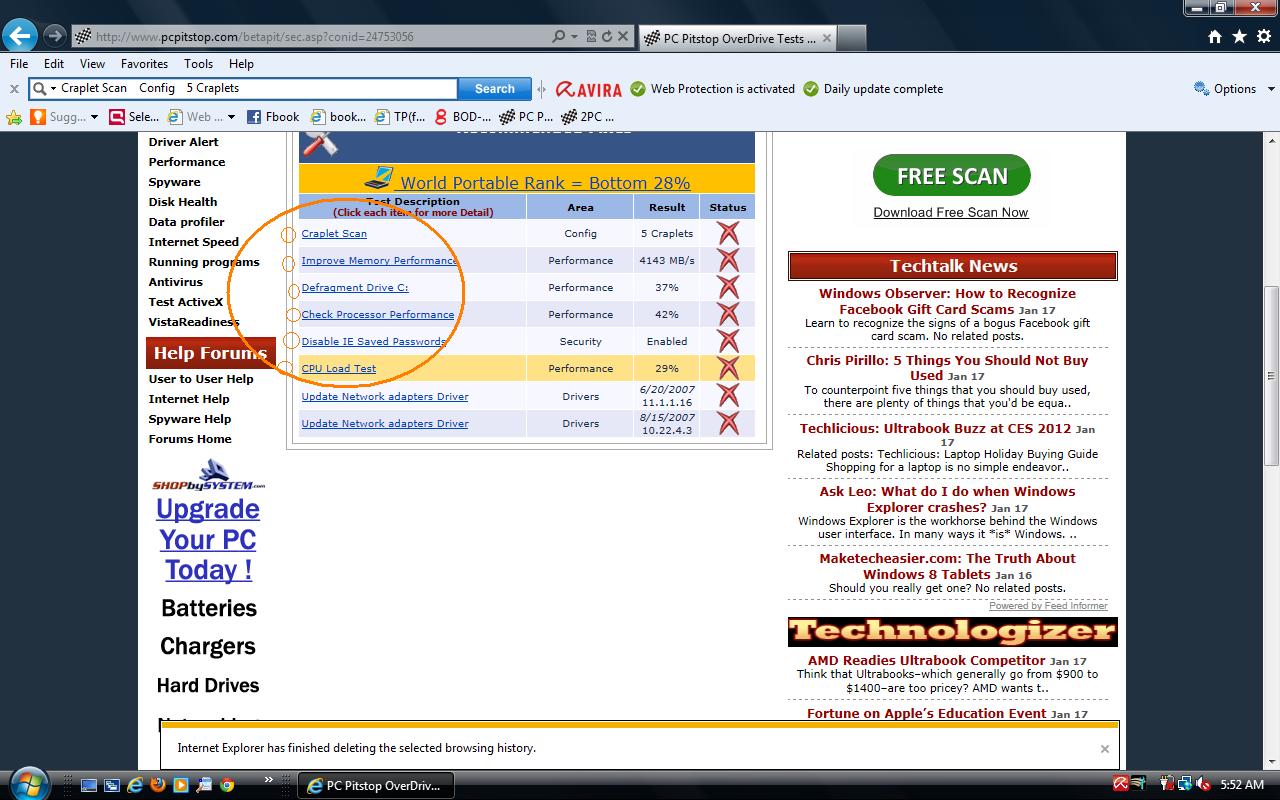This screenshot has height=800, width=1280.
Task: Open the Improve Memory Performance link
Action: point(379,260)
